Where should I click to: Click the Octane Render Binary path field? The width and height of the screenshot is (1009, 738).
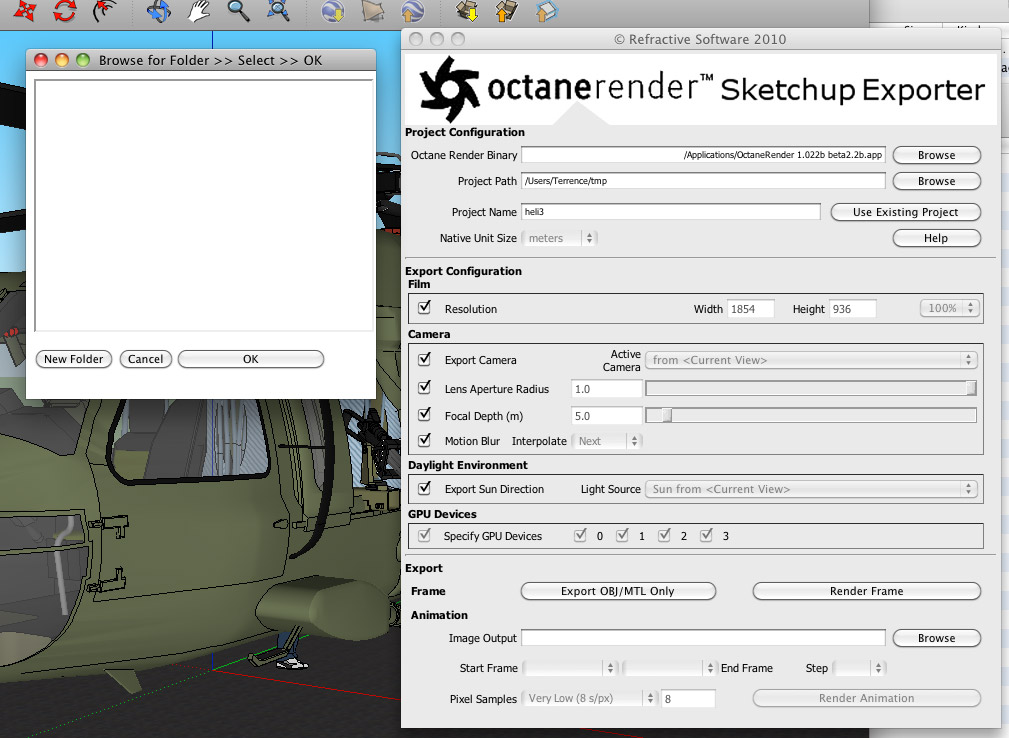[703, 155]
